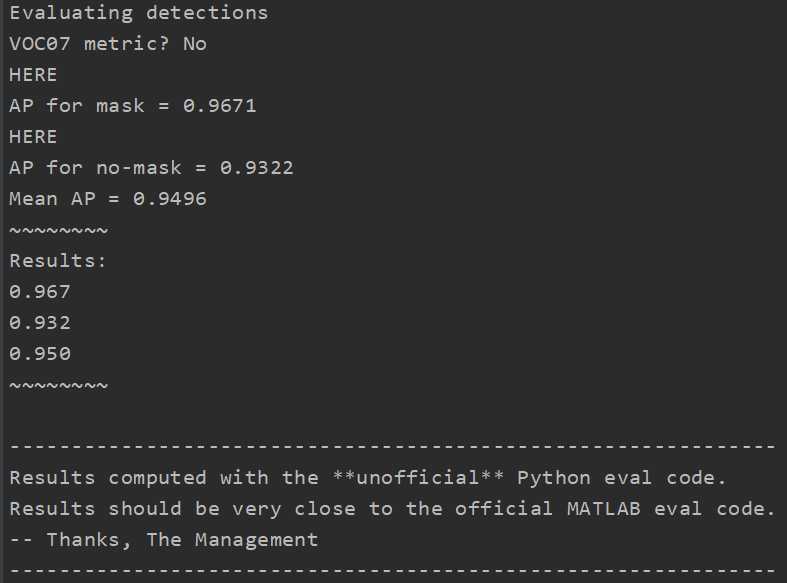
Task: Click the '-- Thanks, The Management' line
Action: pyautogui.click(x=164, y=540)
